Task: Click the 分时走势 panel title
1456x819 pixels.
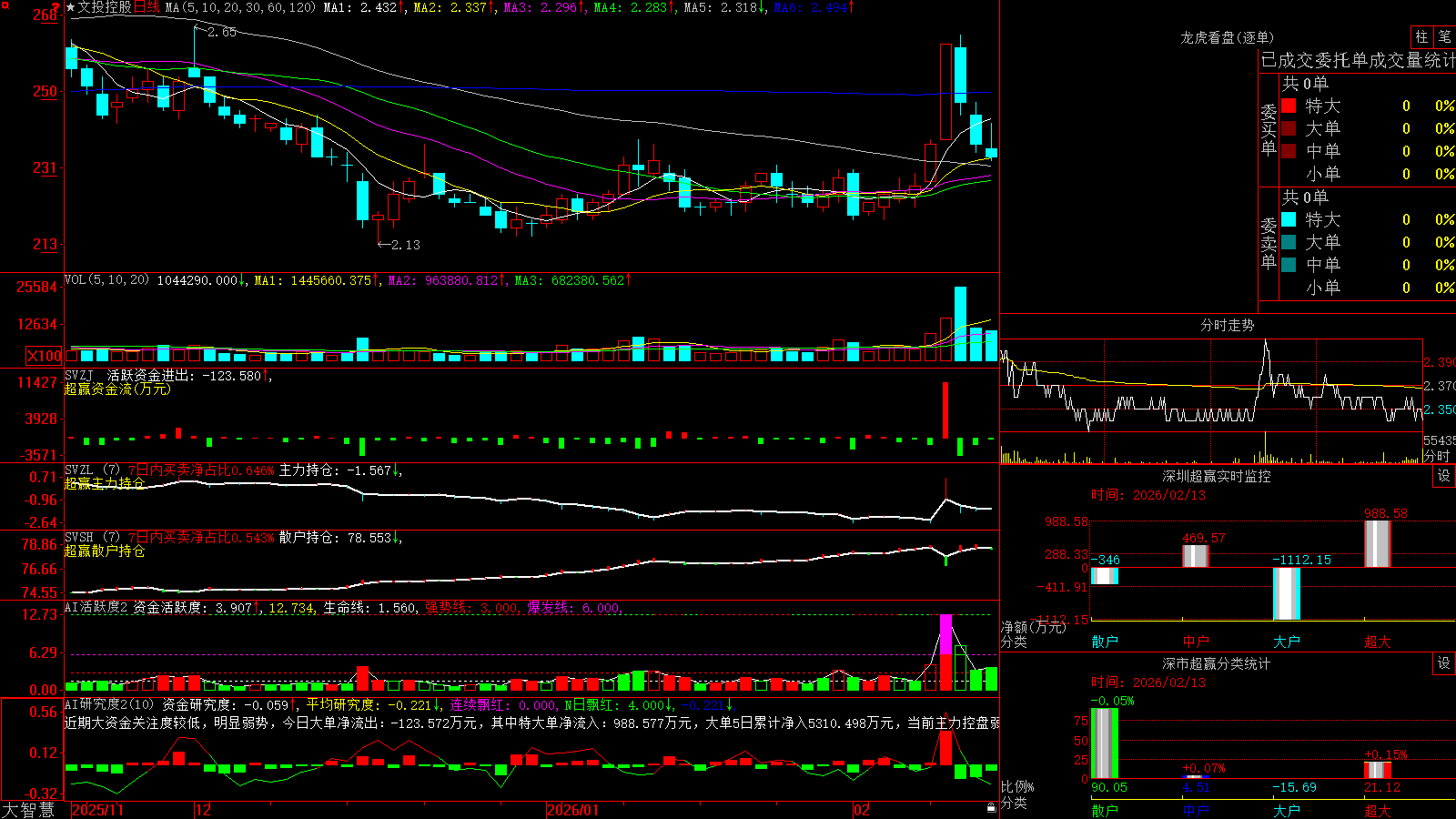Action: 1227,325
